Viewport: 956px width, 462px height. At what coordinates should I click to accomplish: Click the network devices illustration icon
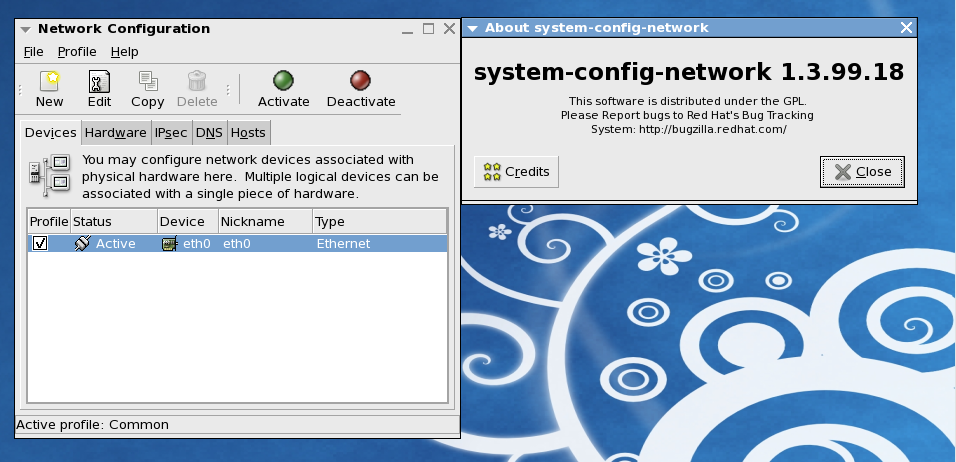[x=50, y=175]
